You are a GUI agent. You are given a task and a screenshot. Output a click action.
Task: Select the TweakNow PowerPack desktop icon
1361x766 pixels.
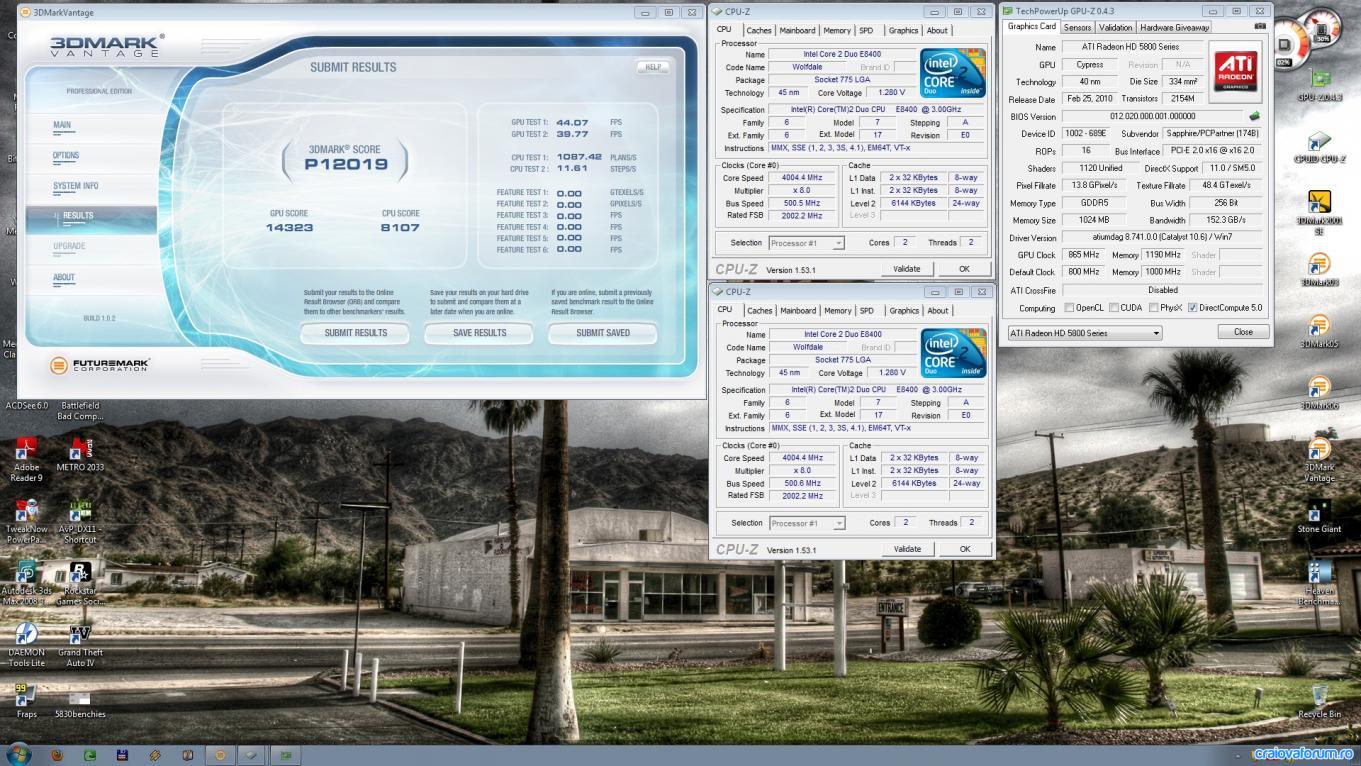click(x=26, y=520)
